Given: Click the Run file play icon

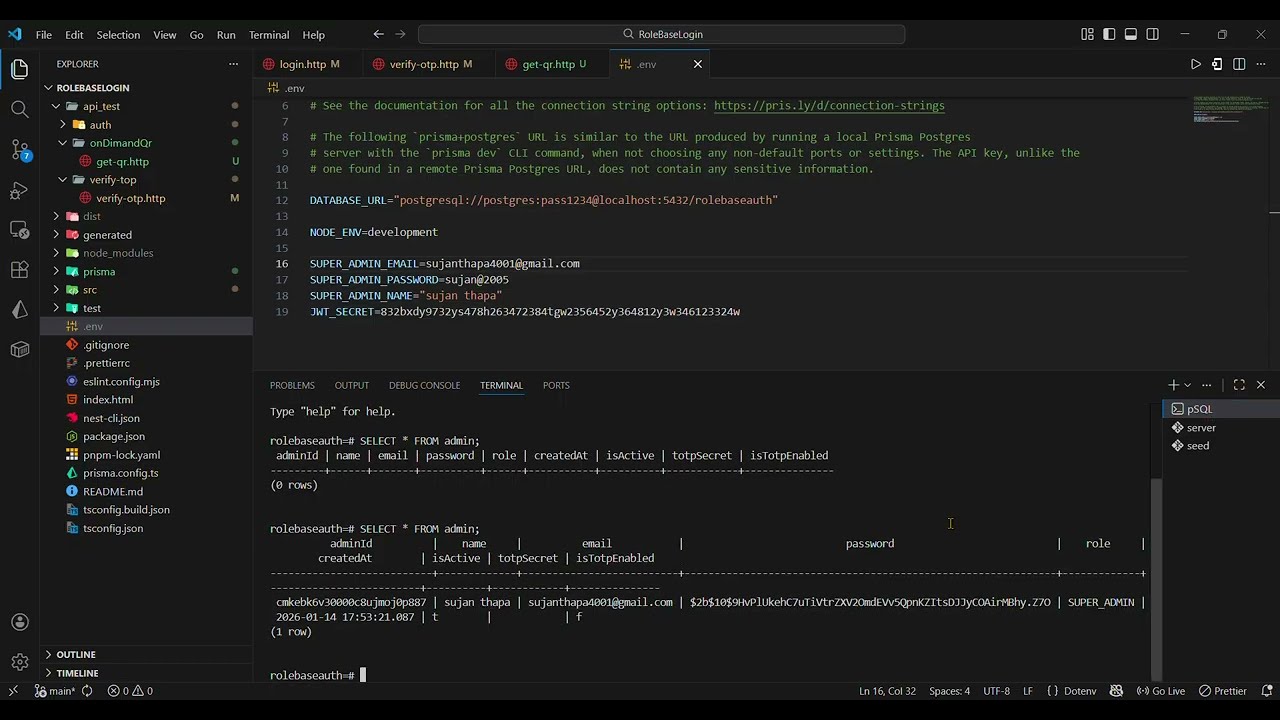Looking at the screenshot, I should point(1195,64).
